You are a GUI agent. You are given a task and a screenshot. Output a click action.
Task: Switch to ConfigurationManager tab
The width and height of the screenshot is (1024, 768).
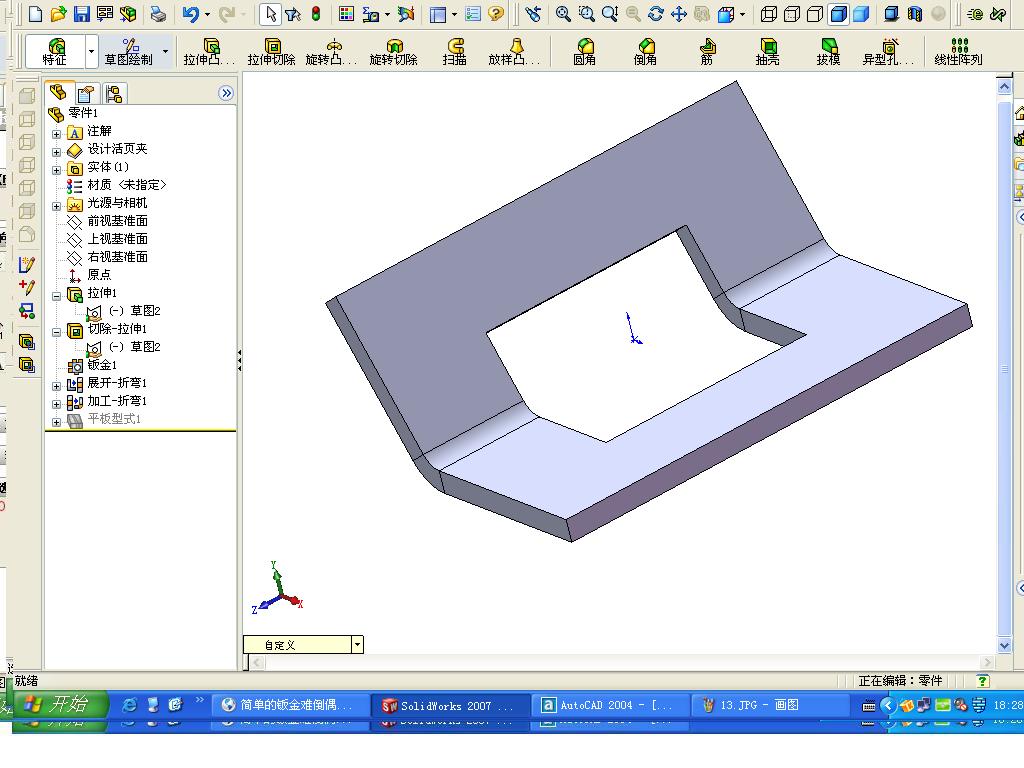click(x=114, y=94)
